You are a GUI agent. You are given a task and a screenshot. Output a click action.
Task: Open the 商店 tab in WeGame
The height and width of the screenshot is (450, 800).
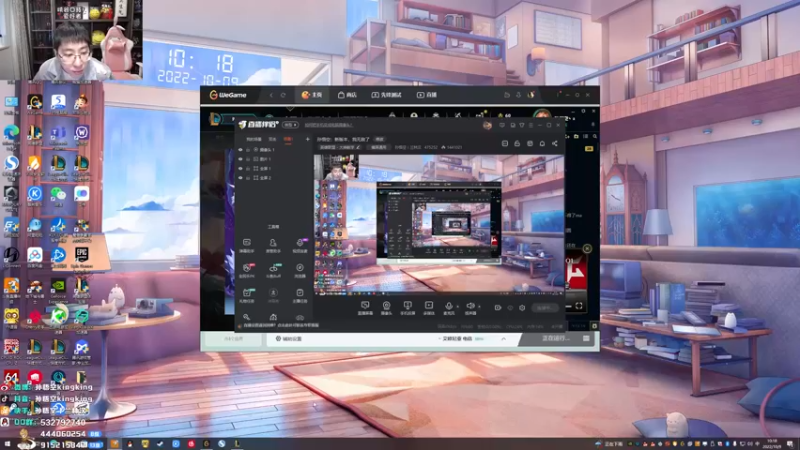pos(347,95)
